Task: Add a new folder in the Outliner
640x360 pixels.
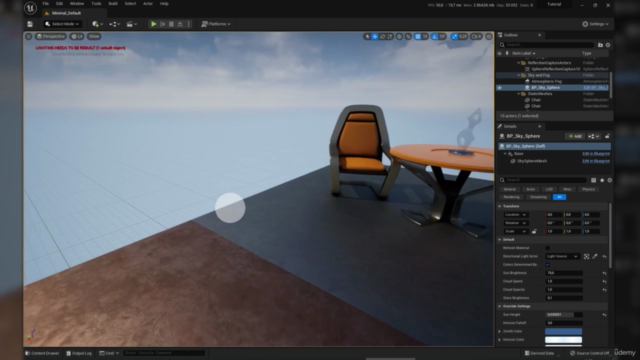Action: tap(600, 45)
